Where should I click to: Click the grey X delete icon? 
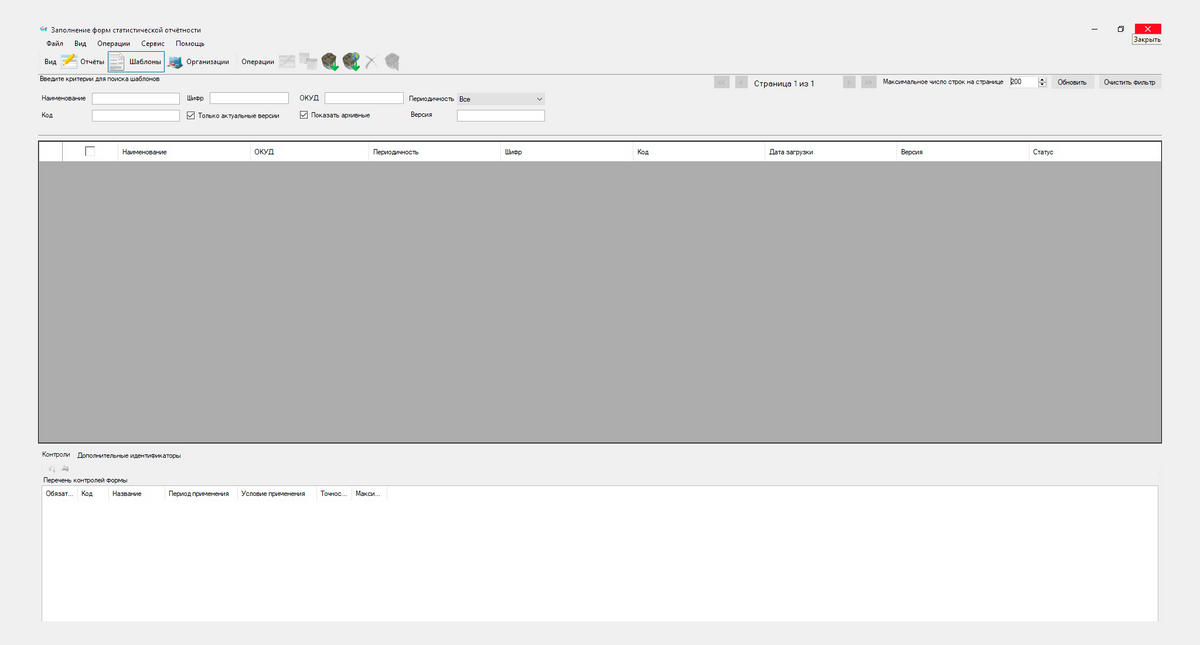tap(370, 62)
